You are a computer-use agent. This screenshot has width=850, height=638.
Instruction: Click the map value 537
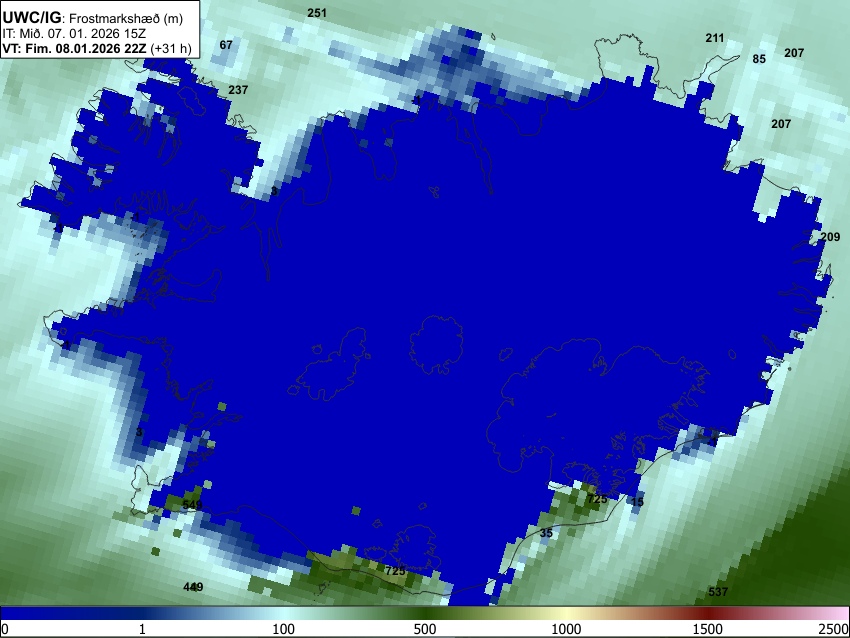click(718, 592)
